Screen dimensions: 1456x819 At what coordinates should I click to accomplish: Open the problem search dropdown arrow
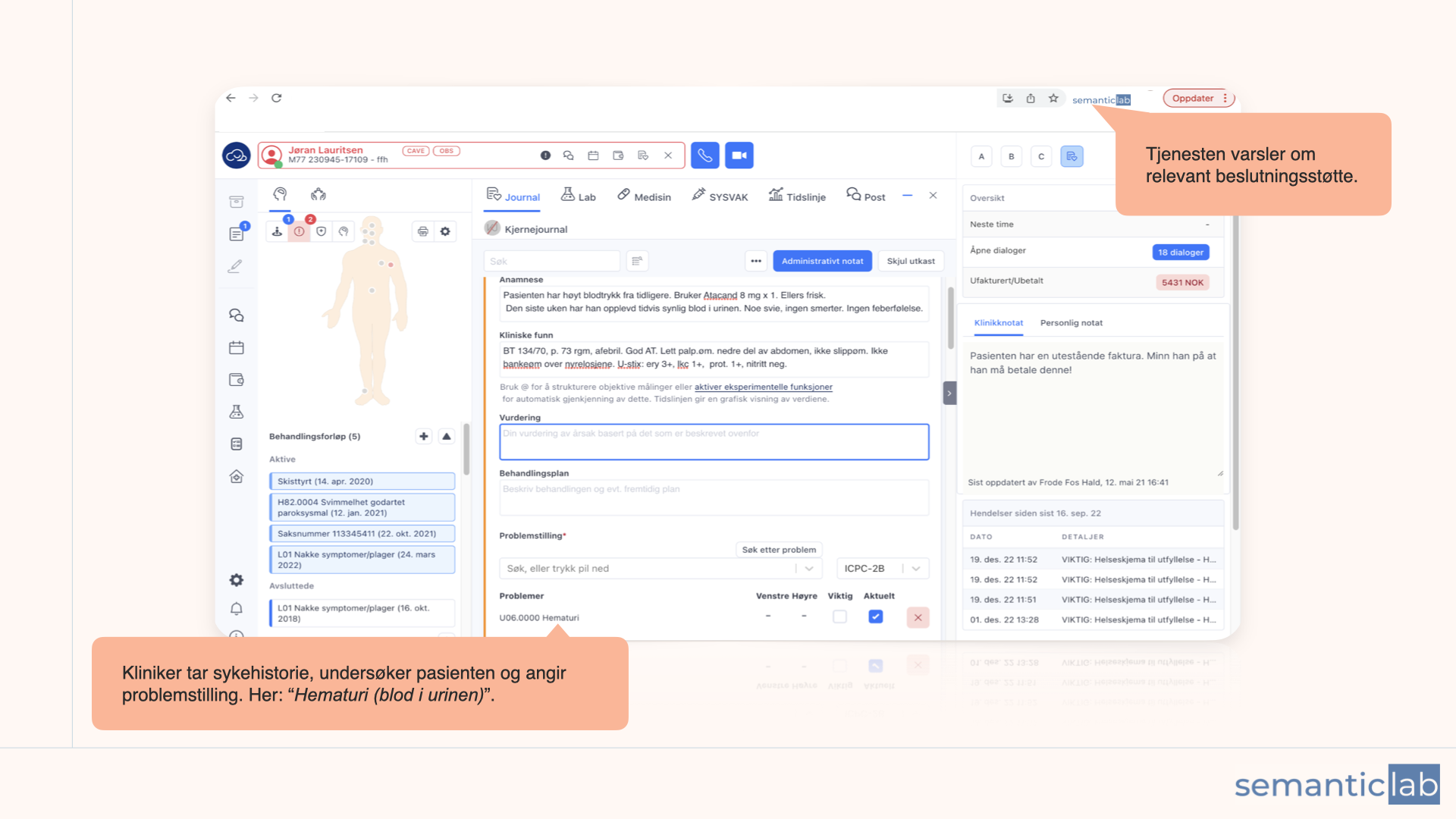pos(809,569)
